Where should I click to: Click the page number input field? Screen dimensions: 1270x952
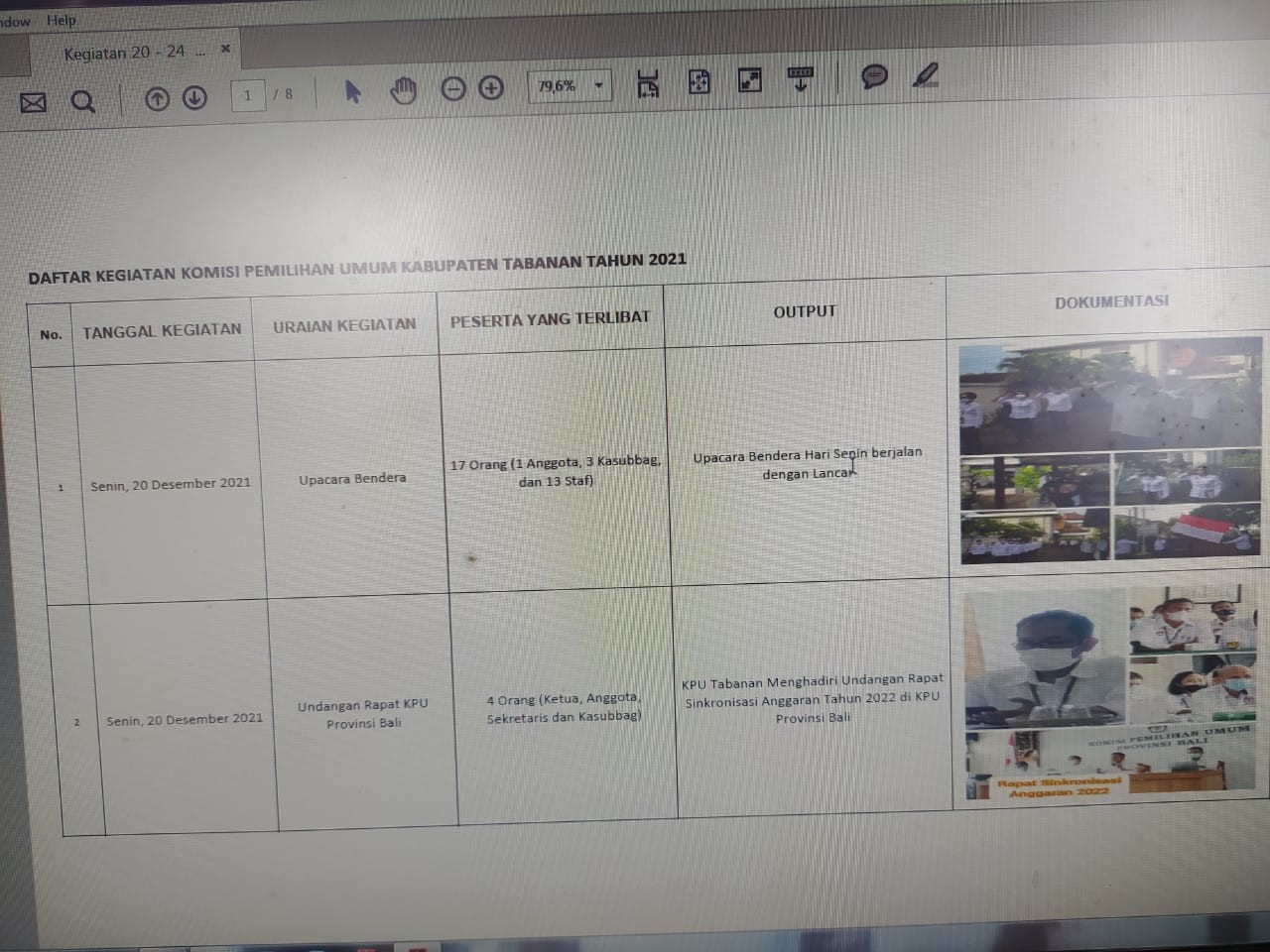(x=248, y=95)
